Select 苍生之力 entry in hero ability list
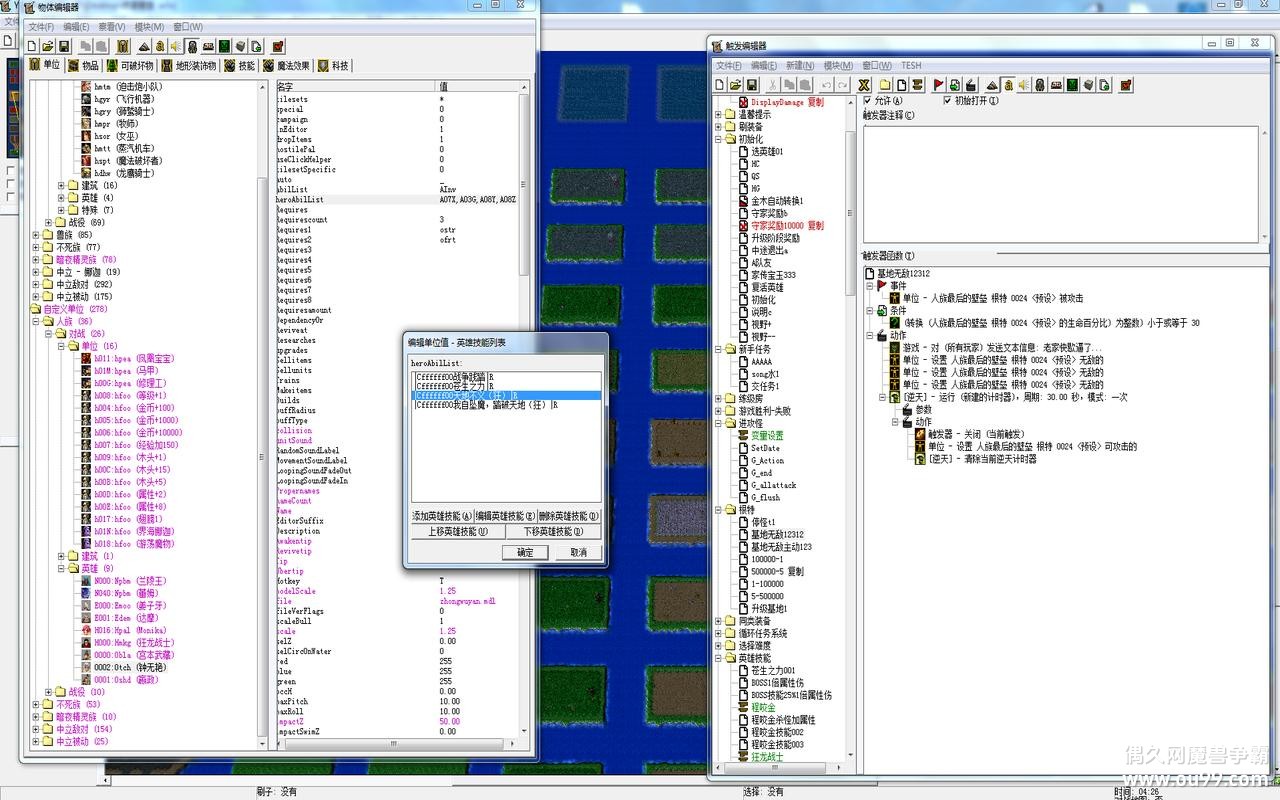The width and height of the screenshot is (1280, 800). [x=506, y=386]
